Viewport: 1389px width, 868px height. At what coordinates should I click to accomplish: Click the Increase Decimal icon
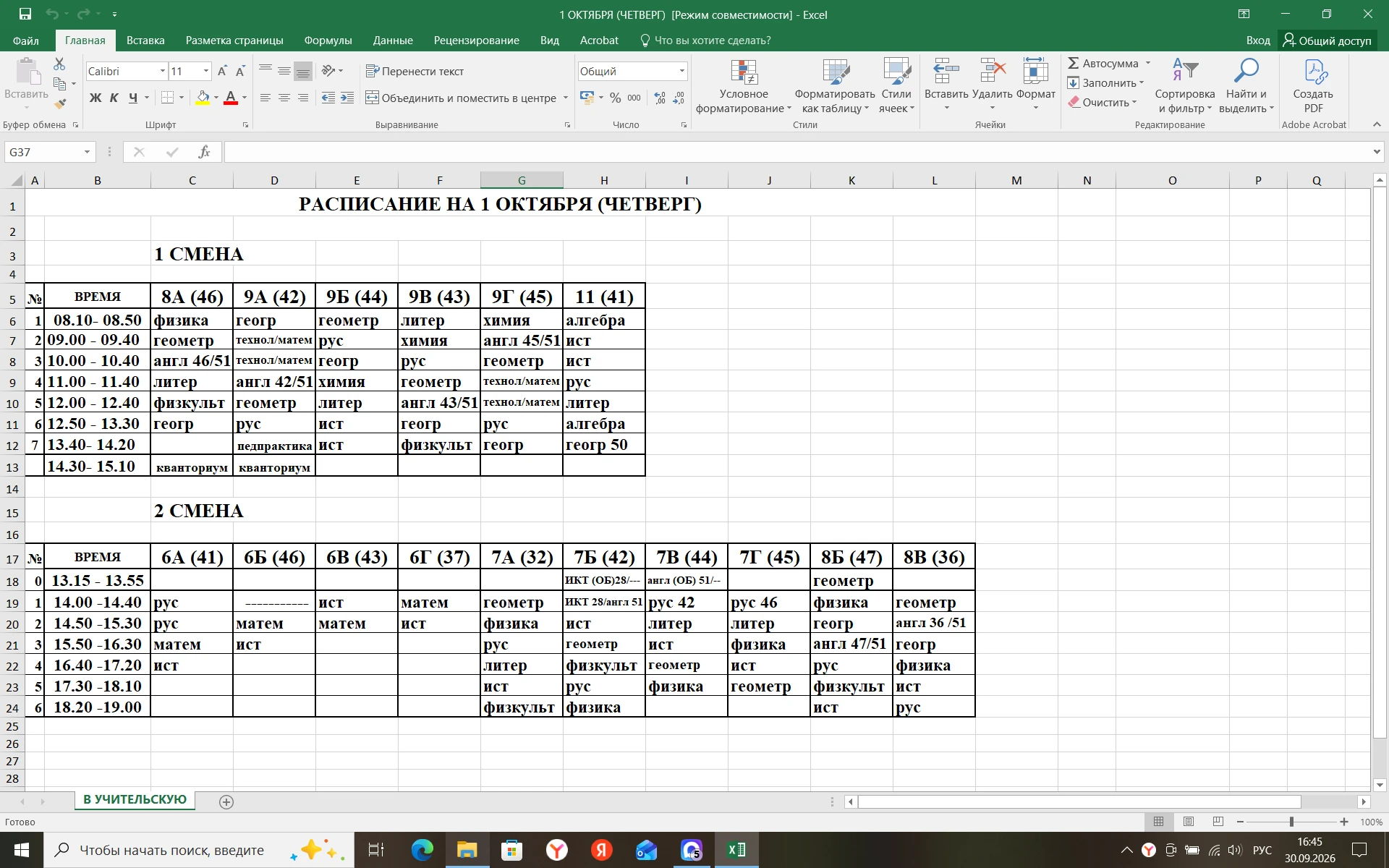(x=660, y=98)
